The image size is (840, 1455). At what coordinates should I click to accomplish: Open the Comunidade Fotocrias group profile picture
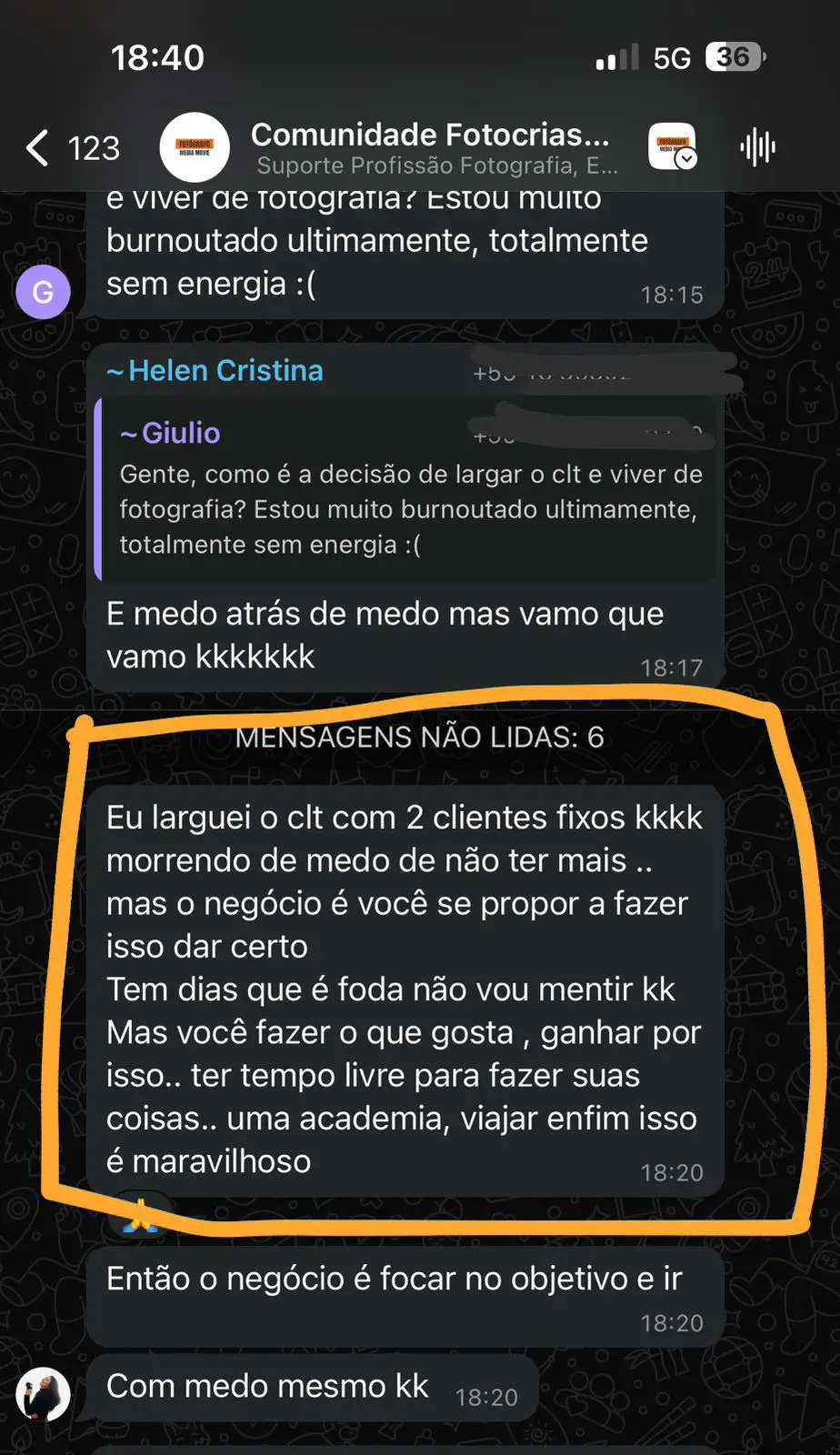point(195,147)
